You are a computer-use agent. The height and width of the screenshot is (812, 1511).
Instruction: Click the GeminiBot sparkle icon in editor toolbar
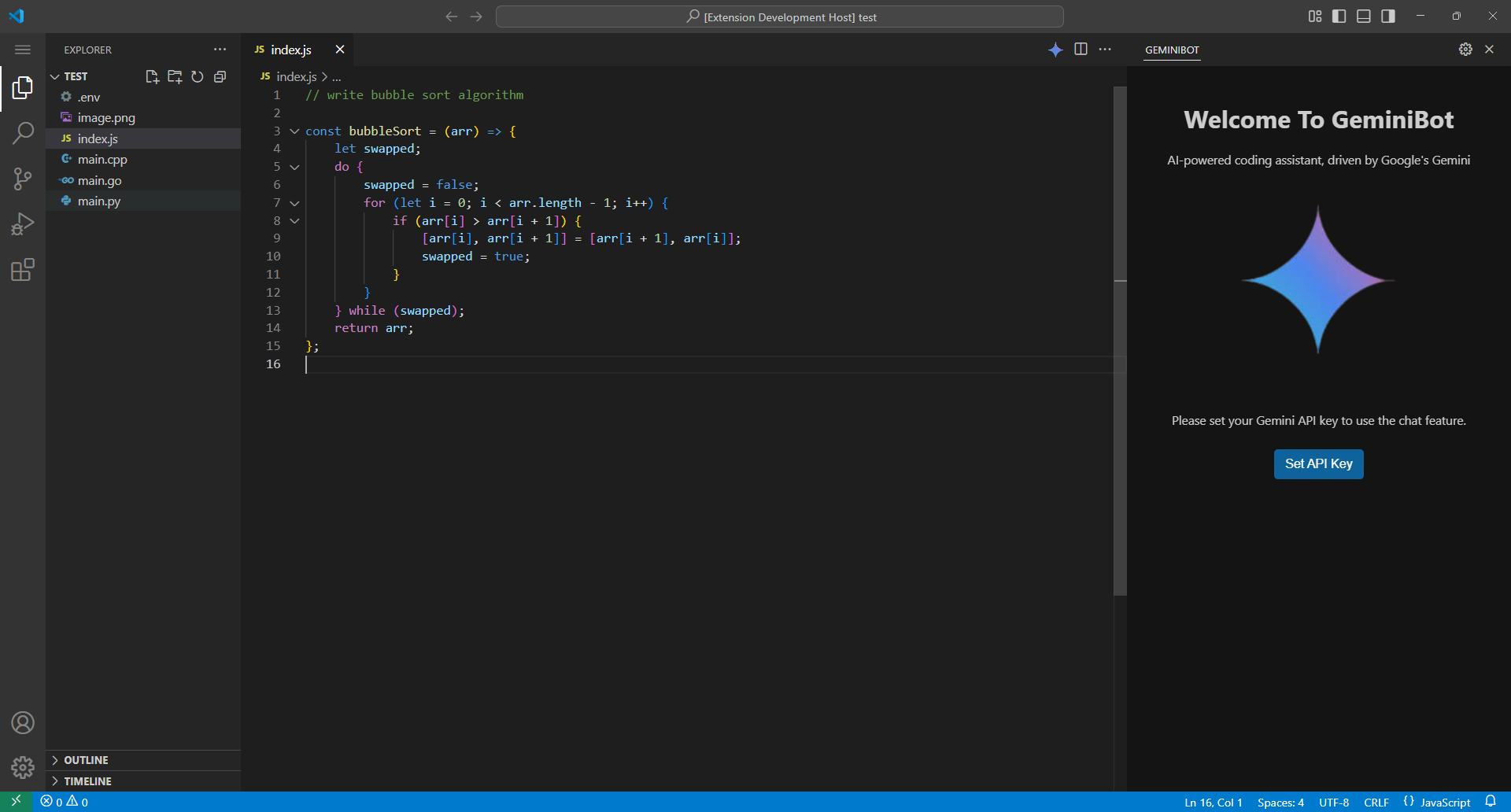click(x=1055, y=50)
